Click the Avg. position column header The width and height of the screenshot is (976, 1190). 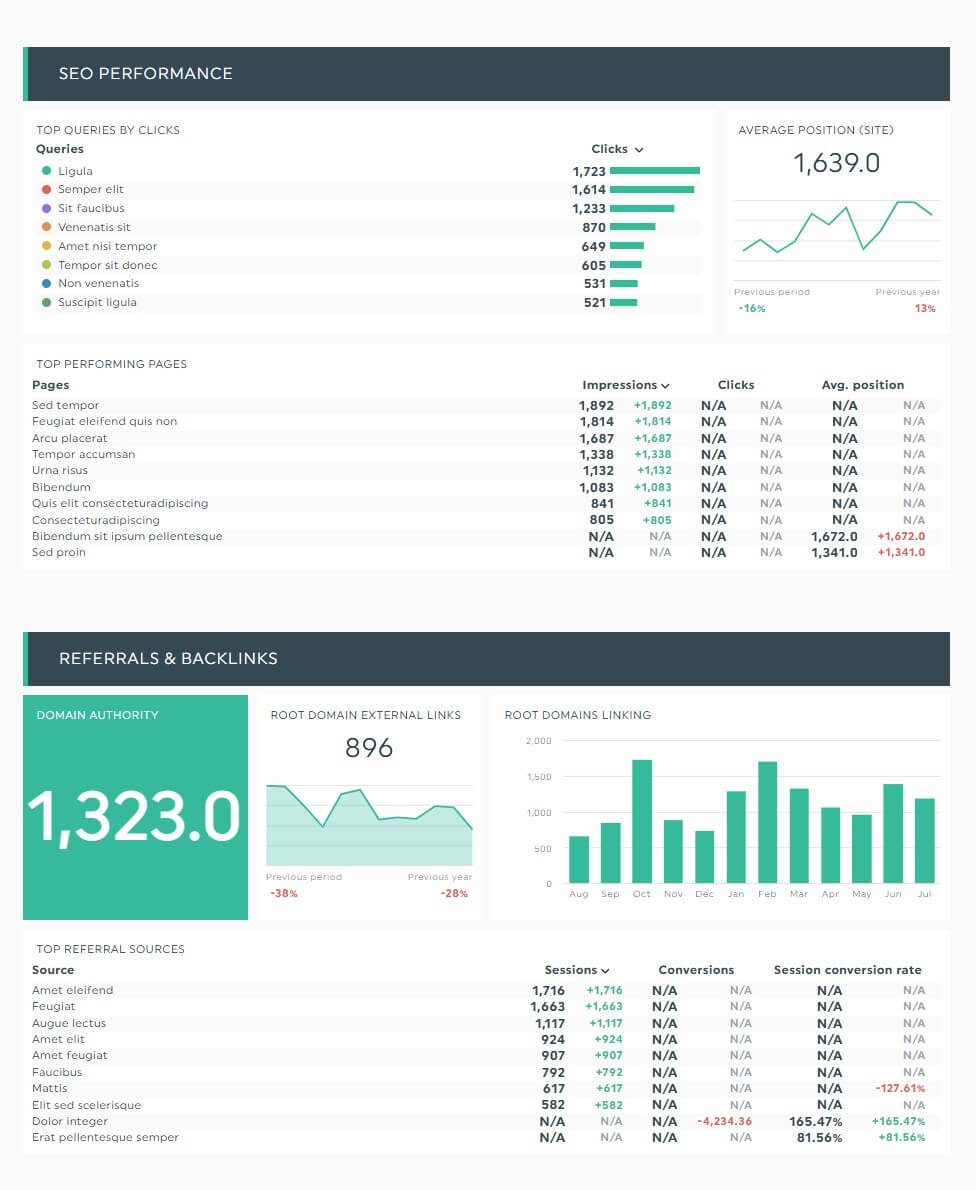863,385
